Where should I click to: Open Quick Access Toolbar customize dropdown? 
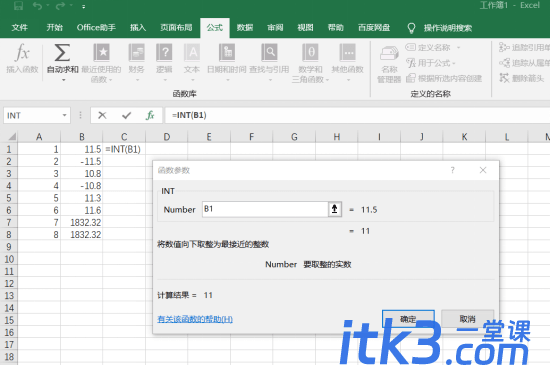click(x=84, y=6)
